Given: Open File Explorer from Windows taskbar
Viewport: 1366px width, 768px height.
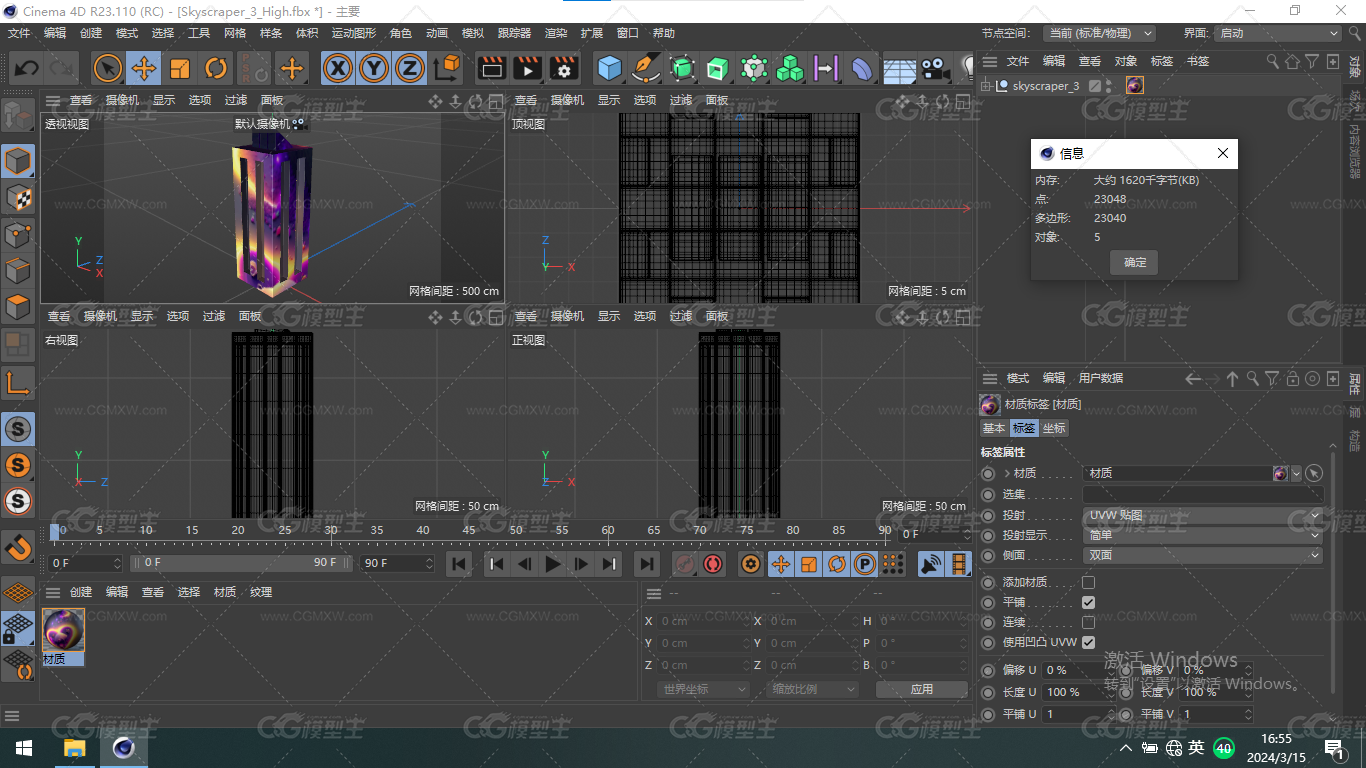Looking at the screenshot, I should pyautogui.click(x=74, y=748).
